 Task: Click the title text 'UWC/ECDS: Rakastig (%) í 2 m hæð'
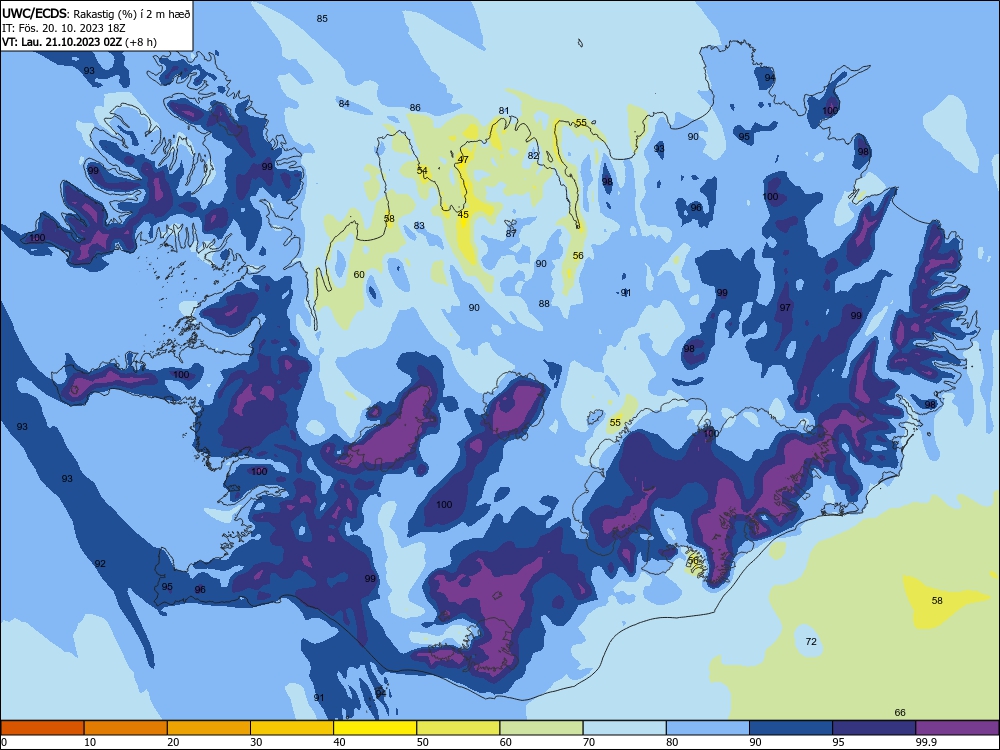click(x=96, y=13)
